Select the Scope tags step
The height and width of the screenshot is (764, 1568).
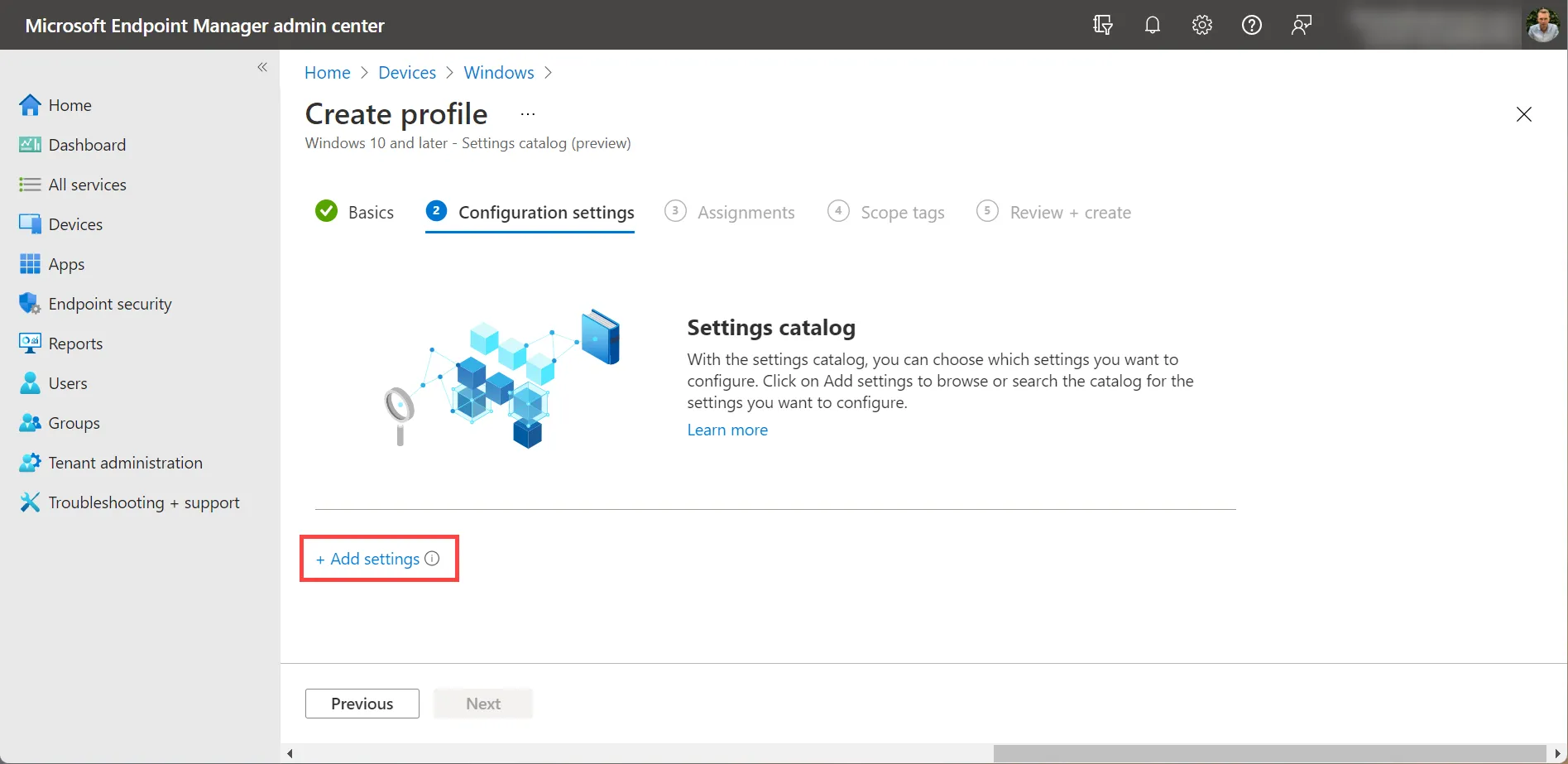pyautogui.click(x=886, y=212)
